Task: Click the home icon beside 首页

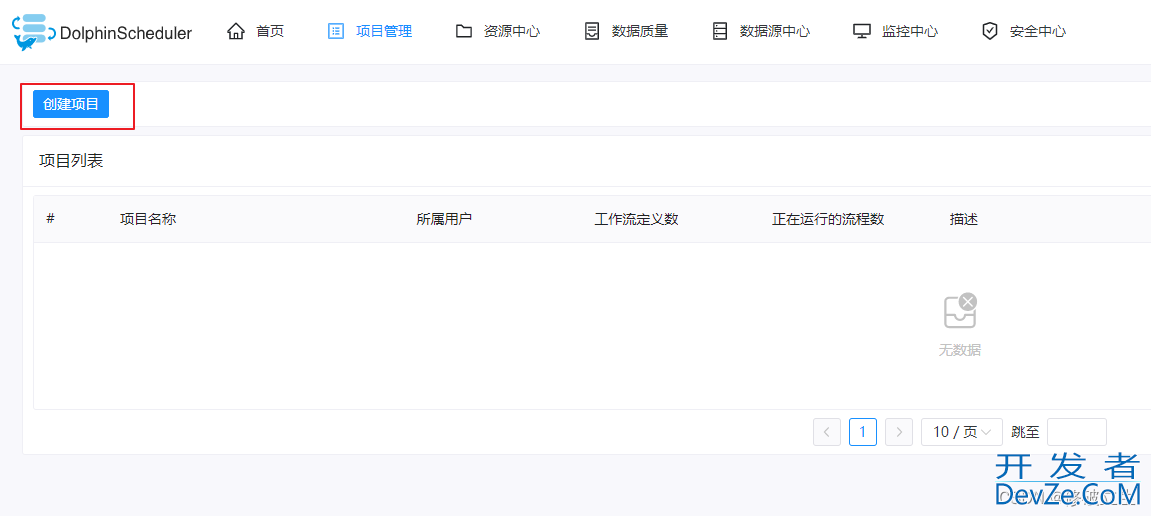Action: 236,31
